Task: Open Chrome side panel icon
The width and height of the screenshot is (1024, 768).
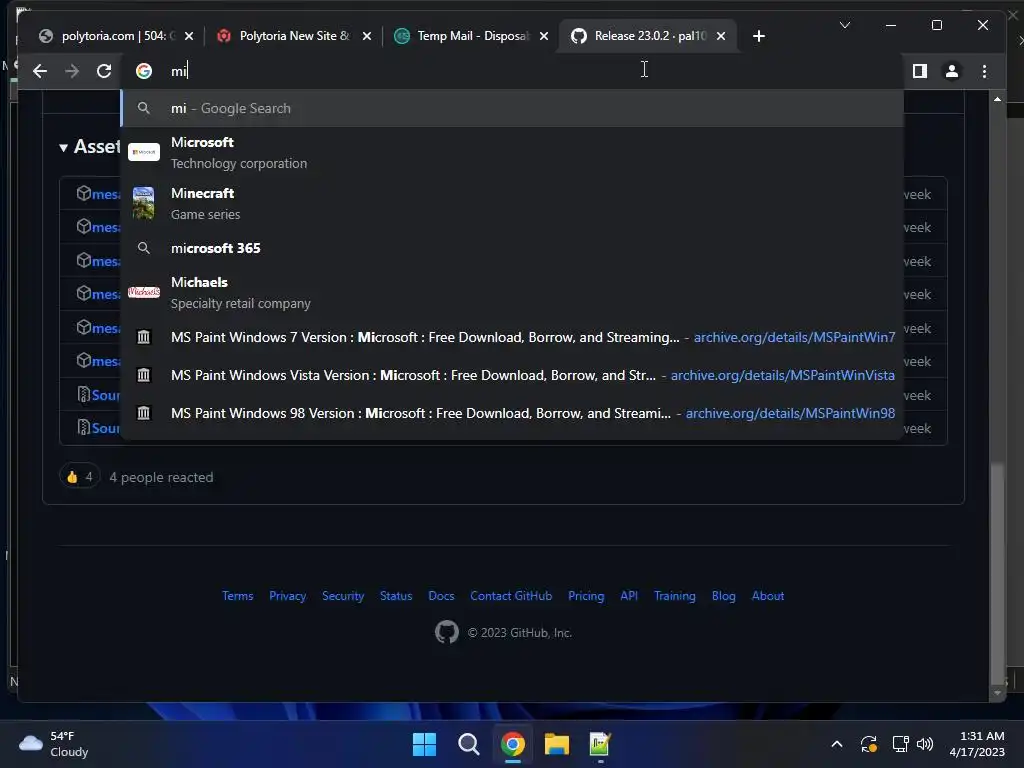Action: click(920, 71)
